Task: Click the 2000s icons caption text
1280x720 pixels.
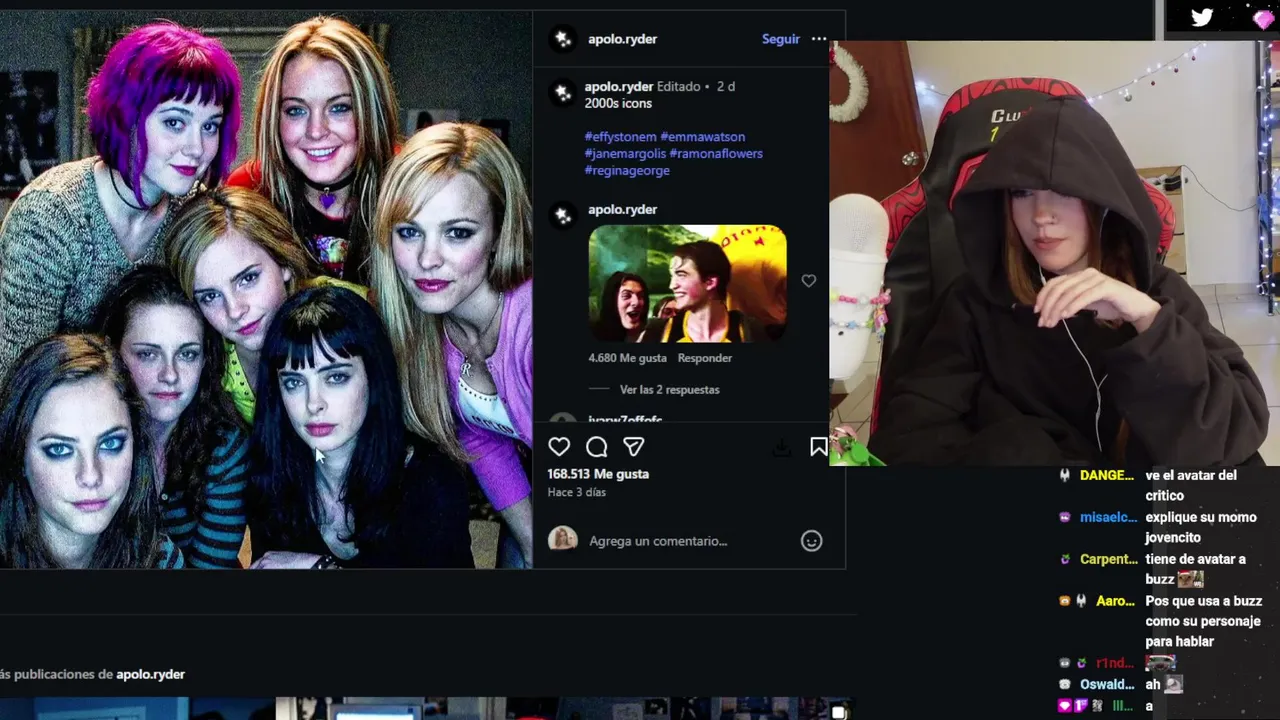Action: click(618, 104)
